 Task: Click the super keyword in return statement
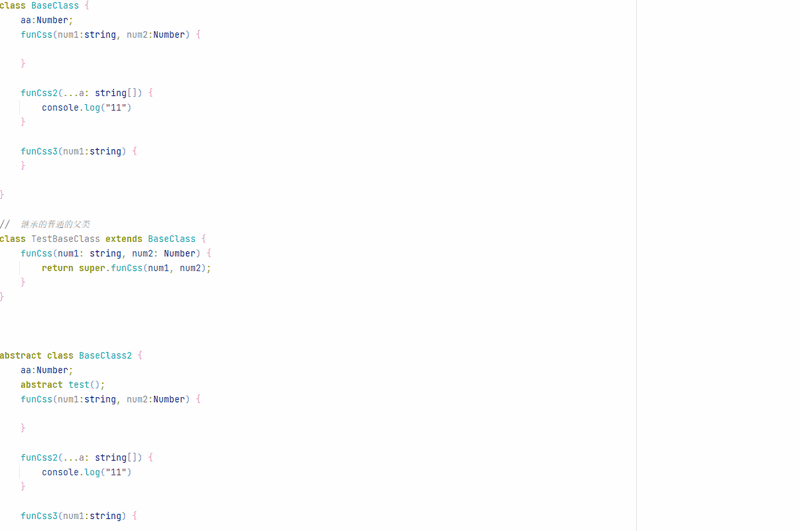click(x=91, y=268)
